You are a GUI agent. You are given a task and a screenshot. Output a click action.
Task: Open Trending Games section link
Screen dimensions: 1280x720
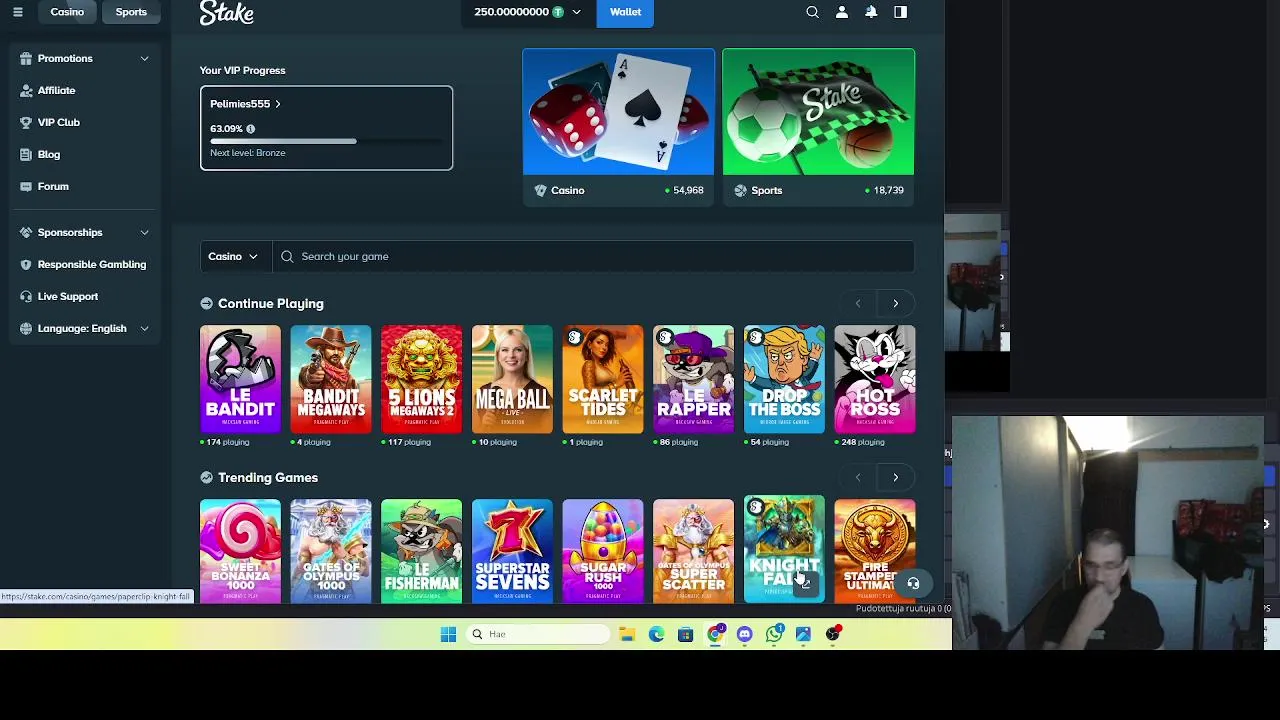[x=267, y=477]
